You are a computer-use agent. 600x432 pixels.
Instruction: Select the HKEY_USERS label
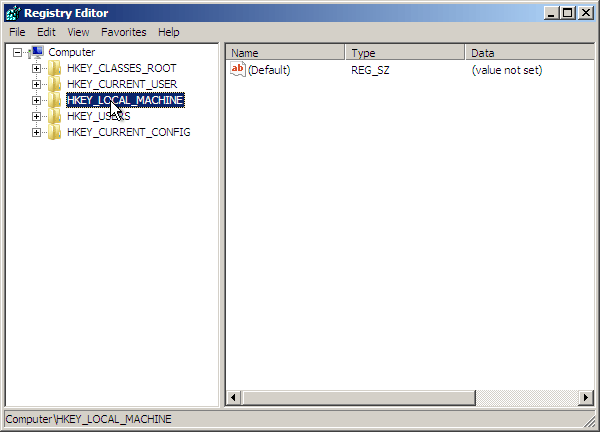tap(99, 116)
